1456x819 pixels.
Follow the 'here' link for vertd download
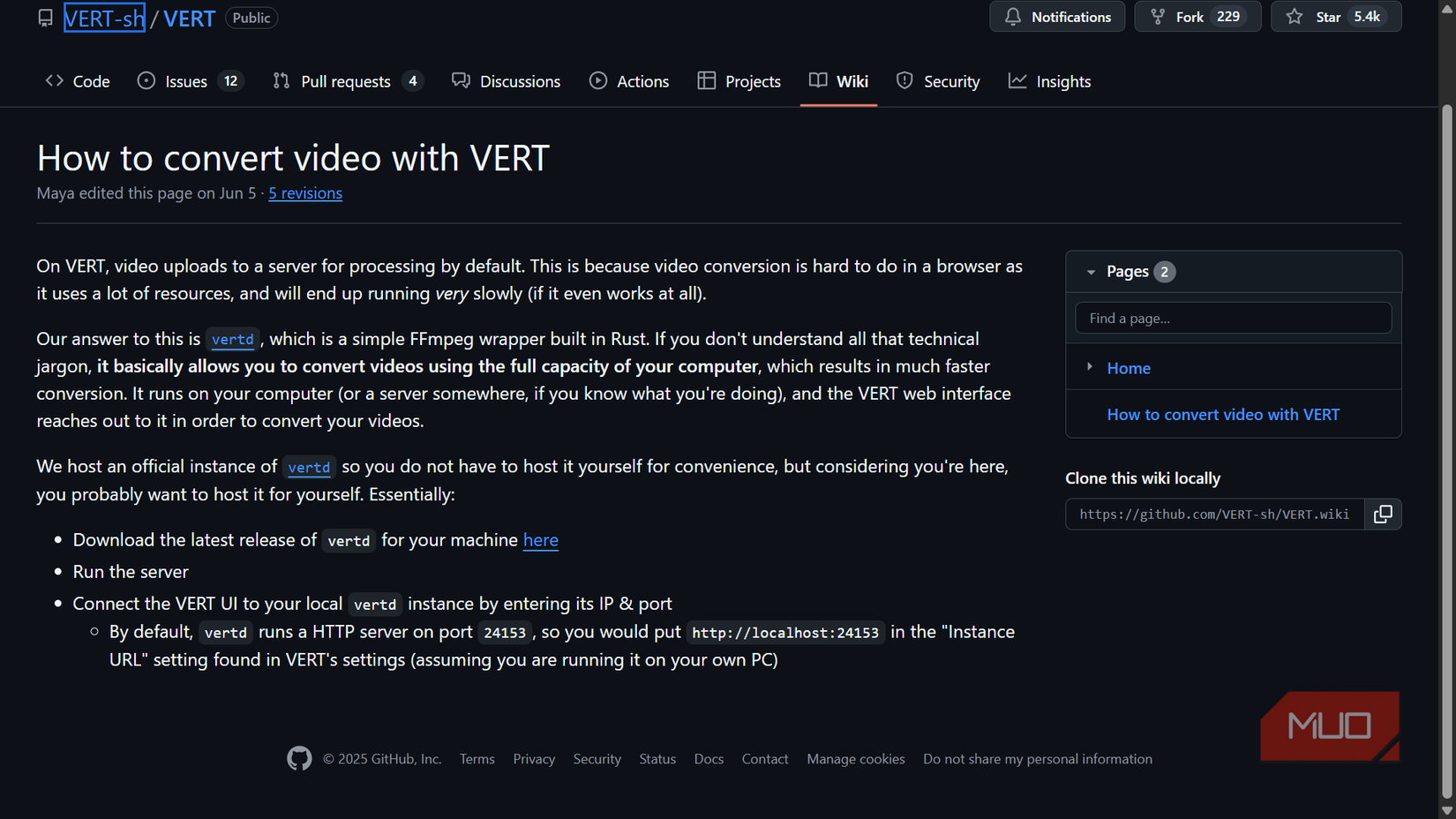click(540, 539)
